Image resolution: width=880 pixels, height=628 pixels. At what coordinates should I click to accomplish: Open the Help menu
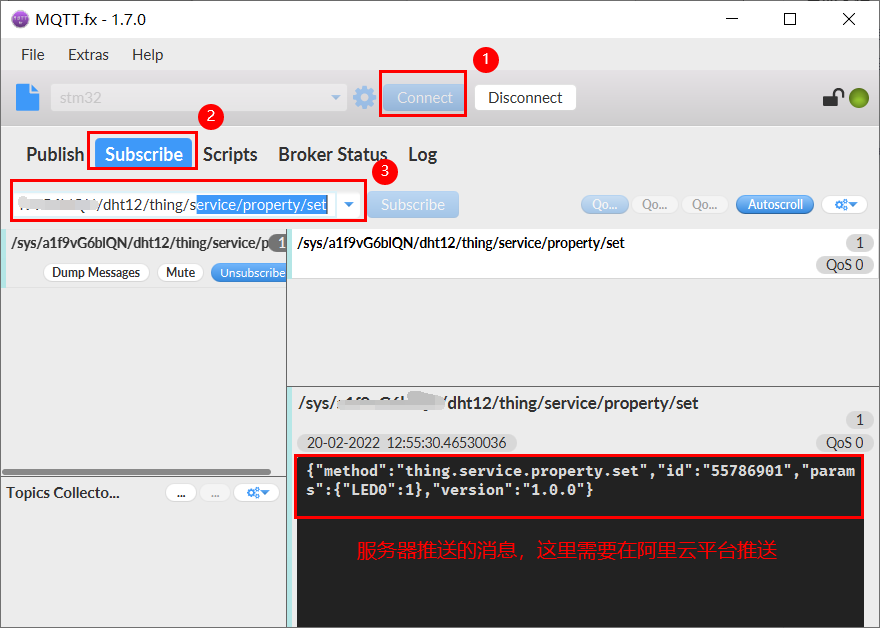point(148,55)
